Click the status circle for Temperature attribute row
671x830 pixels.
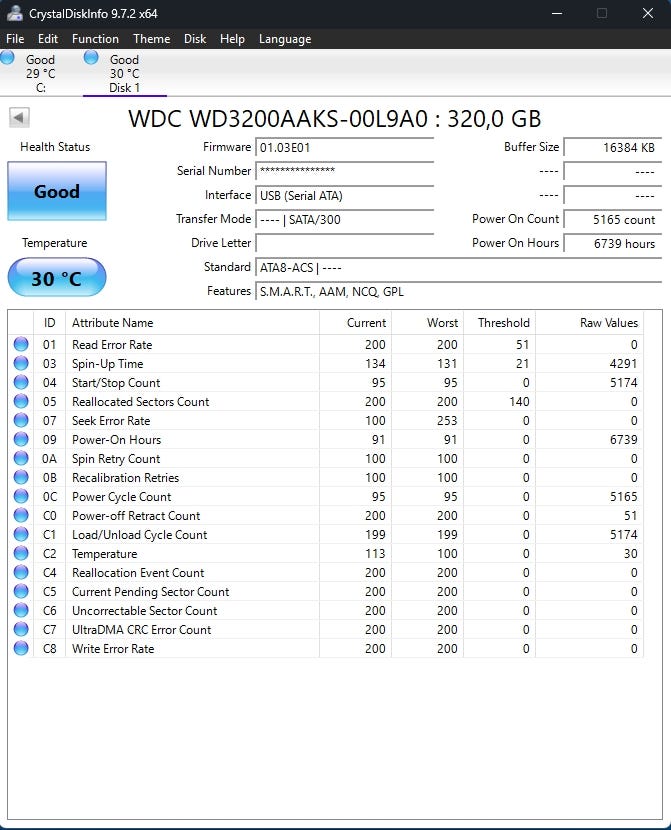pos(21,554)
